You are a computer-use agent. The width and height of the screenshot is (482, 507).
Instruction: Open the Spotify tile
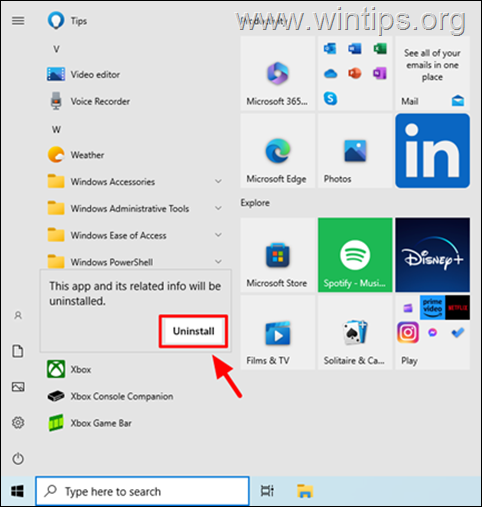[355, 255]
